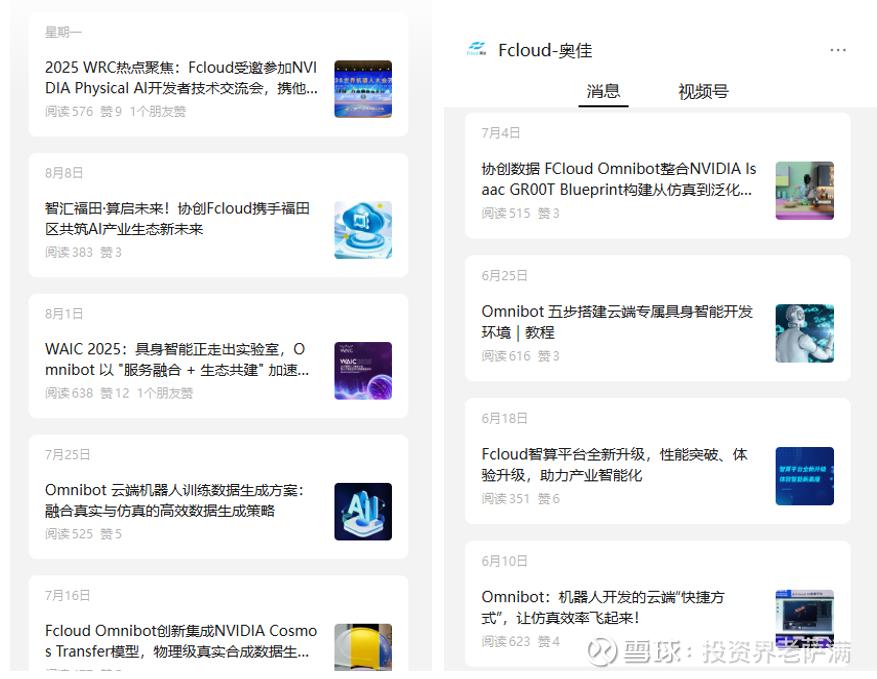The width and height of the screenshot is (877, 679).
Task: Click the 阅读 351 赞 6 stats
Action: point(520,498)
